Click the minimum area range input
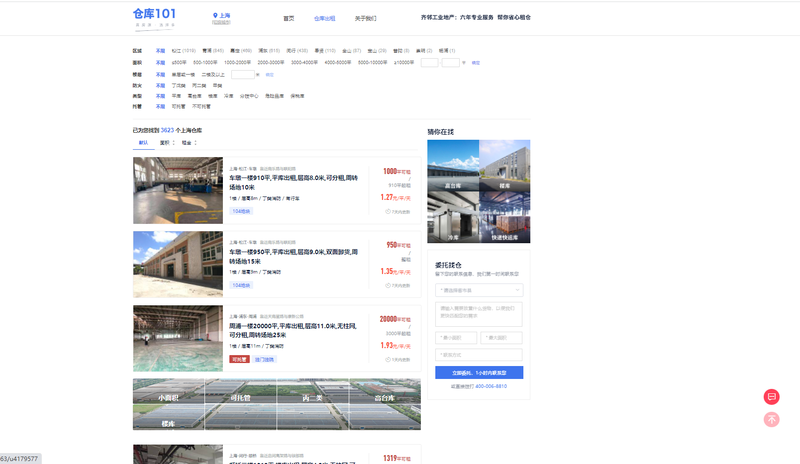The width and height of the screenshot is (800, 464). 429,62
